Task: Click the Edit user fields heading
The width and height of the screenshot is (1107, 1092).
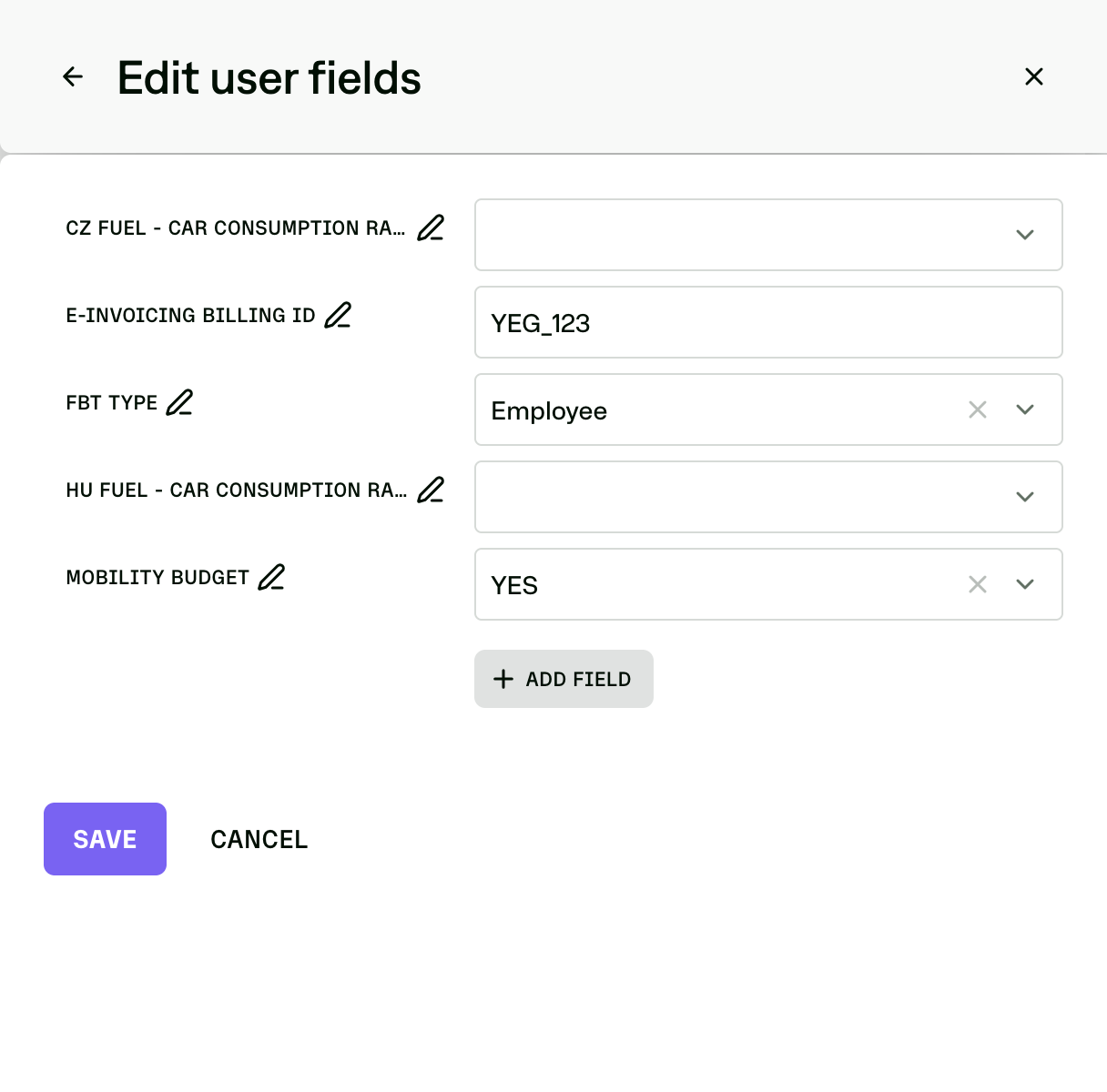Action: tap(269, 78)
